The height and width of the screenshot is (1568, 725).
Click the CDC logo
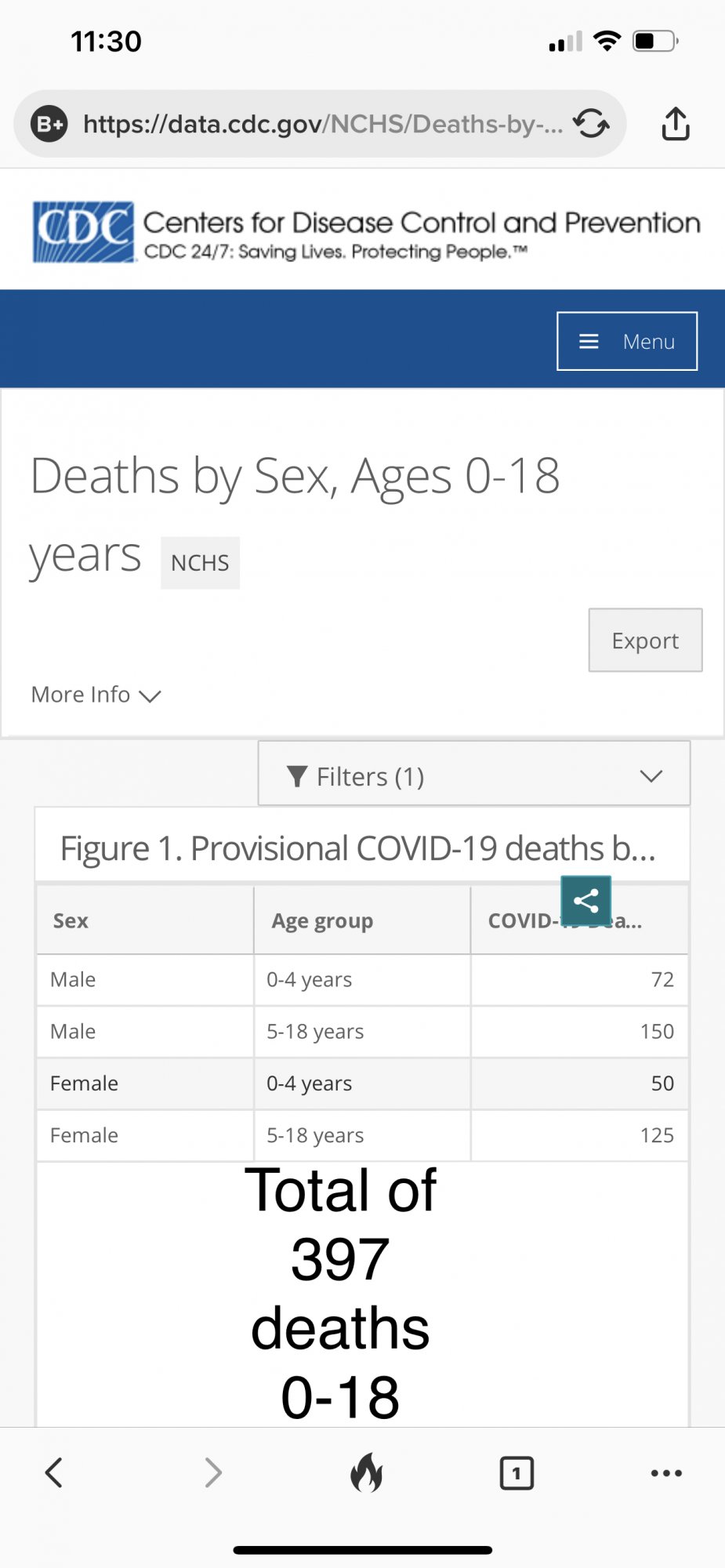(x=84, y=232)
